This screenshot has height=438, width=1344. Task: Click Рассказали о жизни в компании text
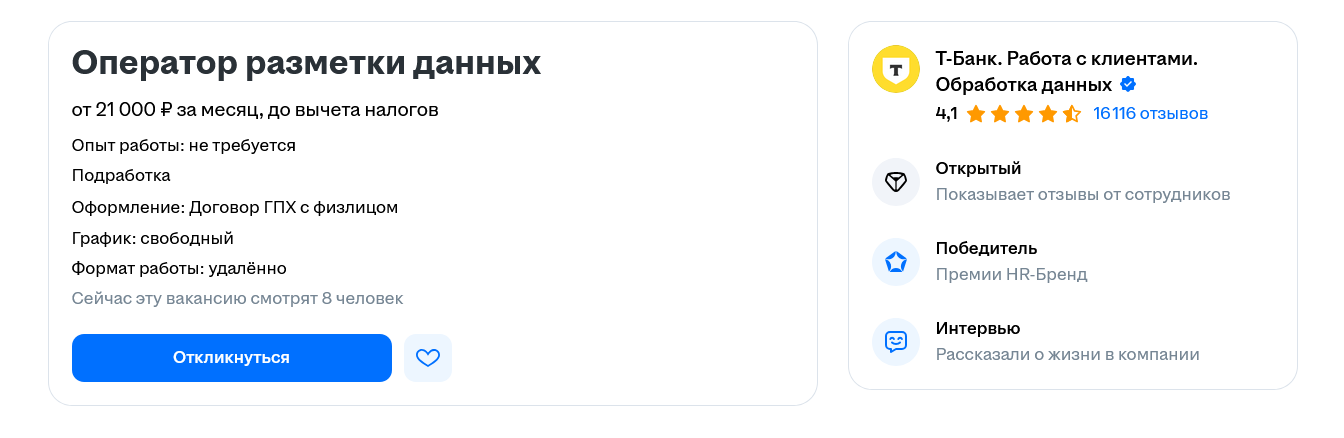[1067, 354]
